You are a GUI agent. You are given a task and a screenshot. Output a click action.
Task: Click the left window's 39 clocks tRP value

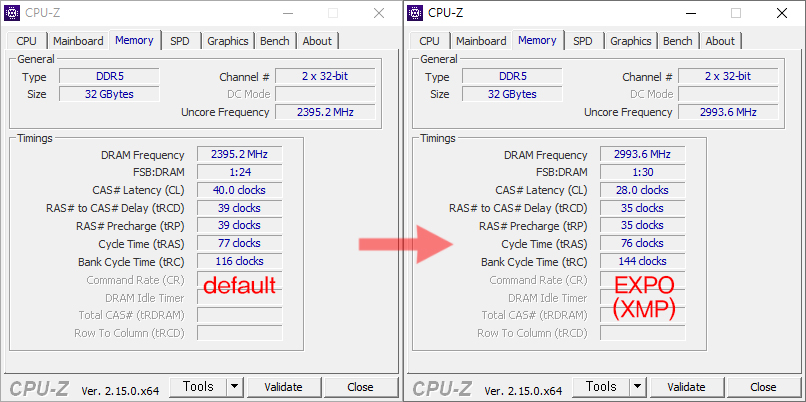pos(240,226)
